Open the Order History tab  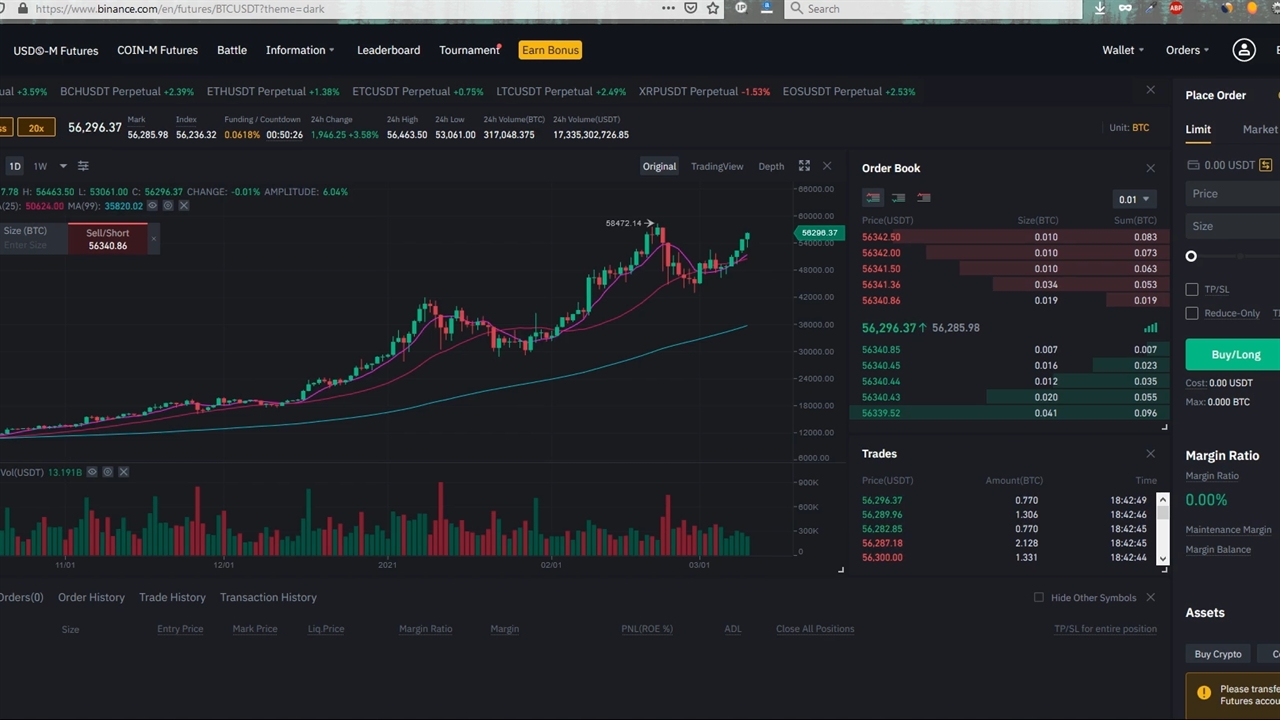91,597
